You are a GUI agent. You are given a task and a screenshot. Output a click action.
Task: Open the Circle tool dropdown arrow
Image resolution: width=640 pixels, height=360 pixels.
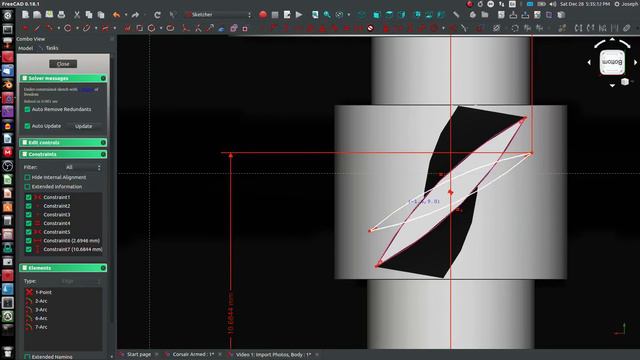(x=78, y=29)
